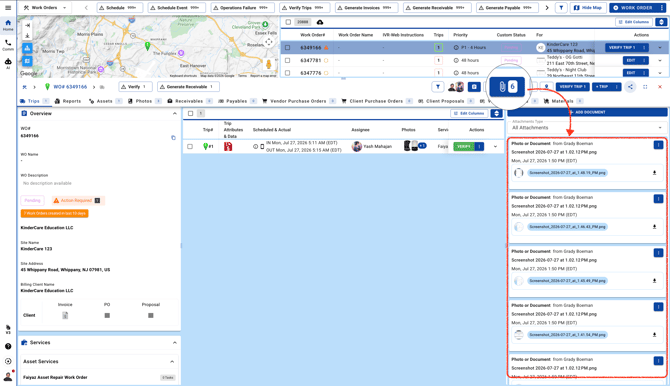
Task: Download Screenshot_2026-07-27_at_1.48.19_PM.png attachment
Action: click(x=654, y=173)
